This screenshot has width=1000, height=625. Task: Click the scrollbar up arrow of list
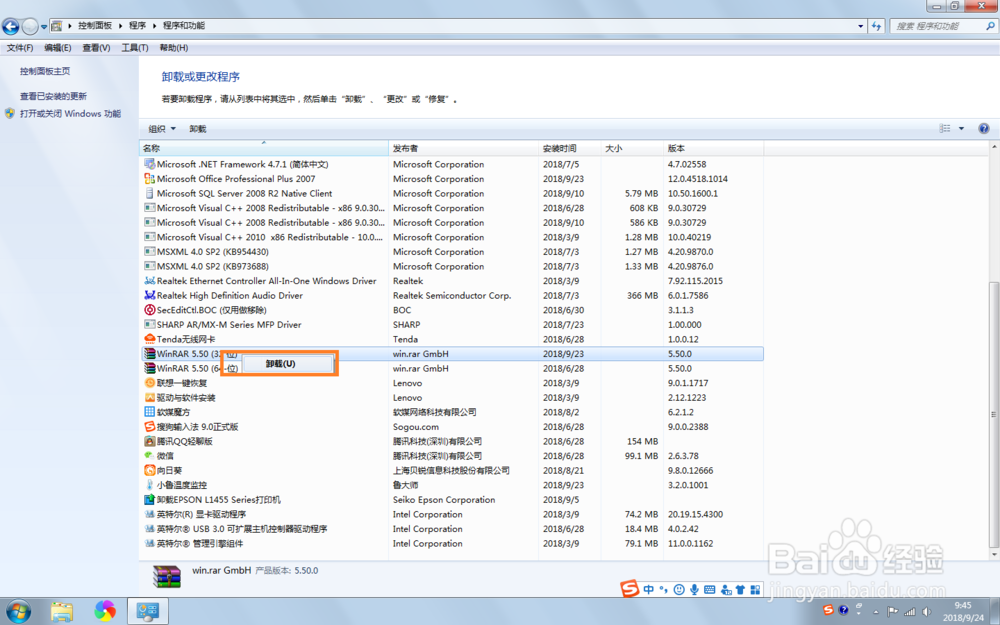994,147
